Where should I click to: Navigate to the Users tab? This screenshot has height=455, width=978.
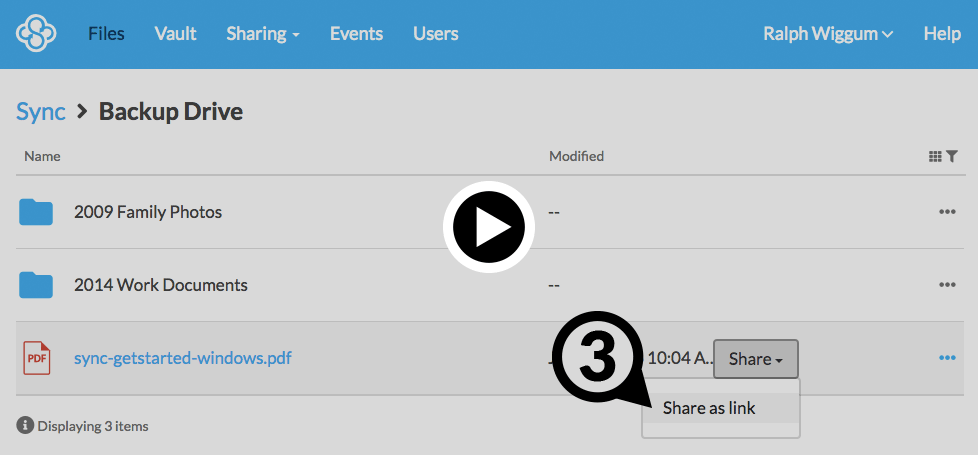point(435,34)
